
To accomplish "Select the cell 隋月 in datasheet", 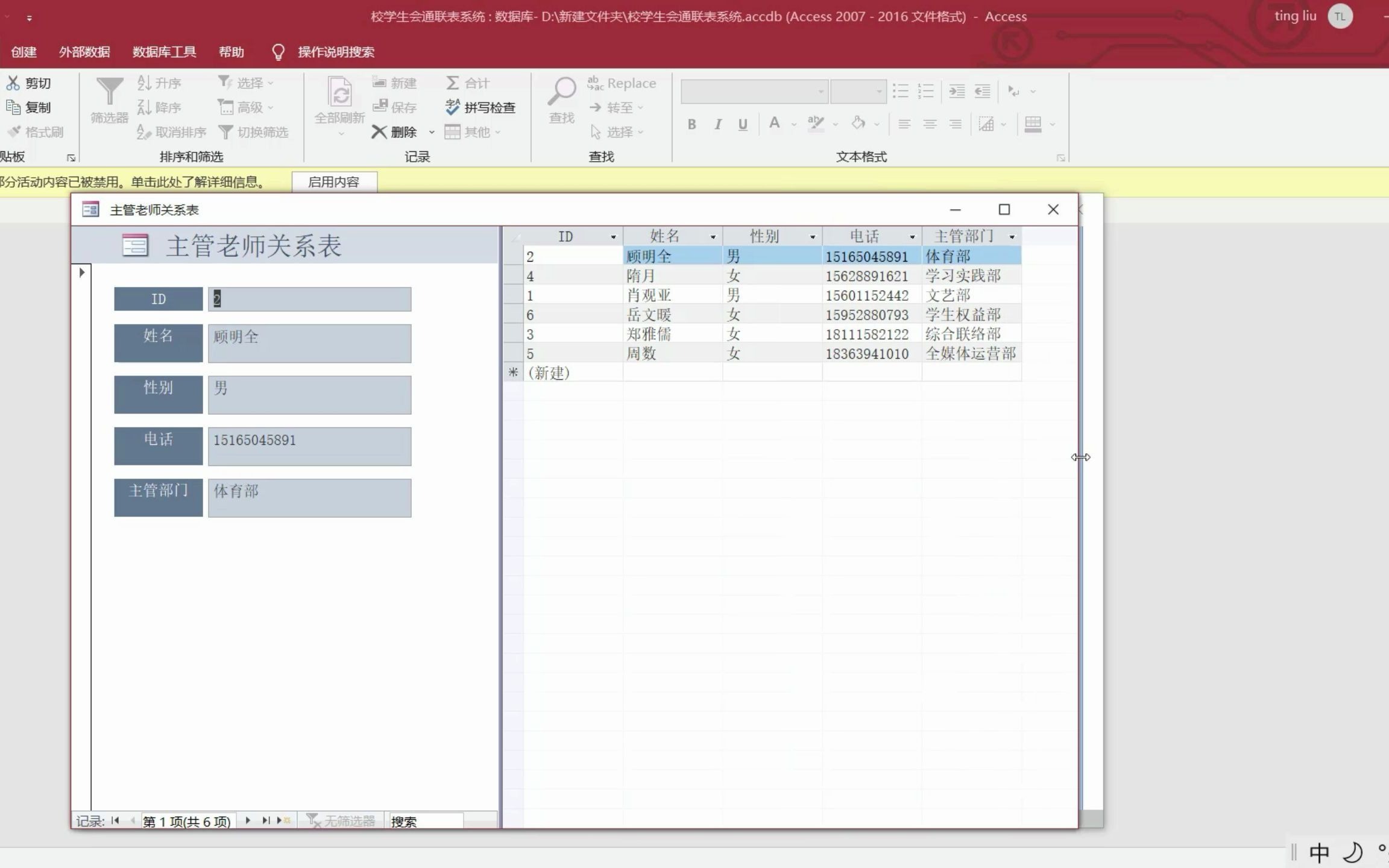I will click(673, 276).
